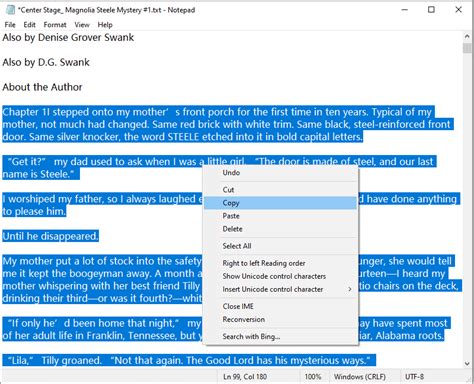Click the 'Also by D.G. Swank' line
The width and height of the screenshot is (474, 384).
point(46,62)
